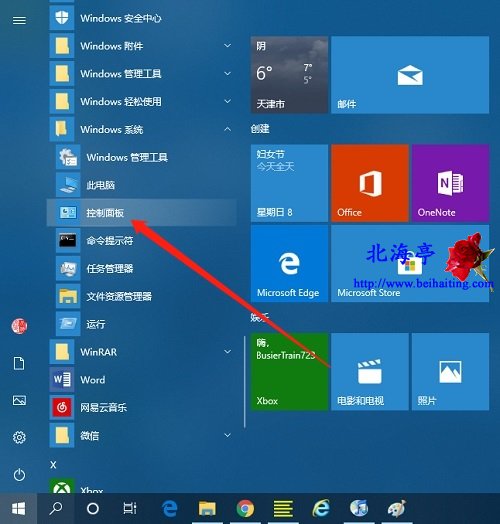Screen dimensions: 500x524
Task: Open the calendar tile showing 妇女节
Action: pos(289,183)
